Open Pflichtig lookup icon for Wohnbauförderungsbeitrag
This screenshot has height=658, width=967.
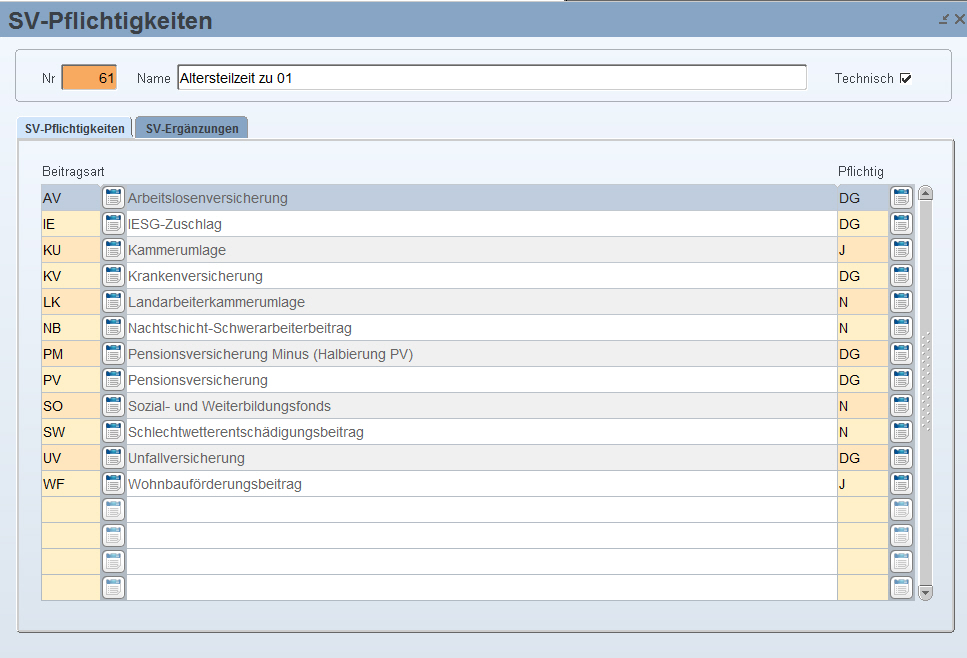901,483
